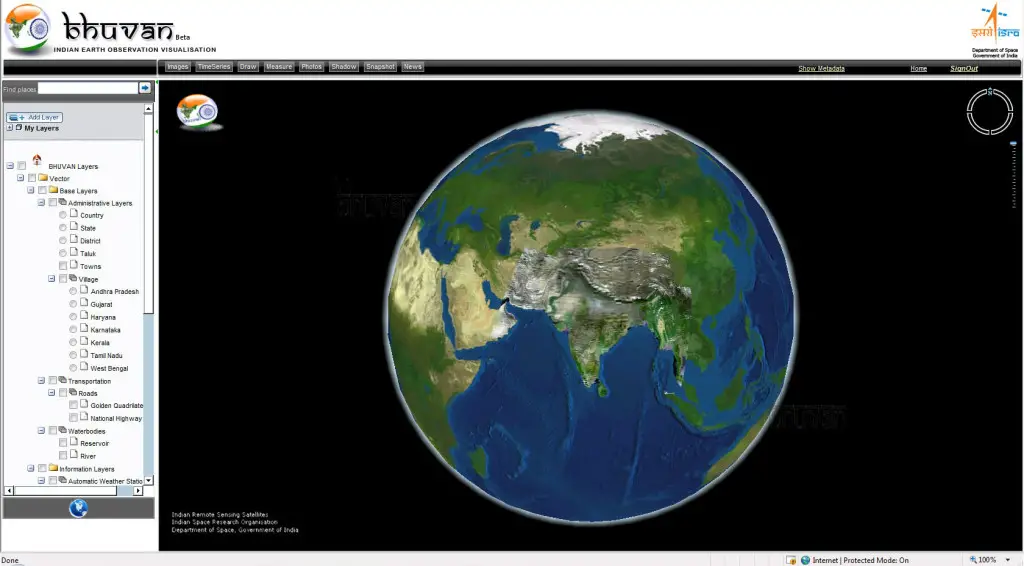Select the Country radio button
Viewport: 1024px width, 566px height.
click(x=63, y=215)
